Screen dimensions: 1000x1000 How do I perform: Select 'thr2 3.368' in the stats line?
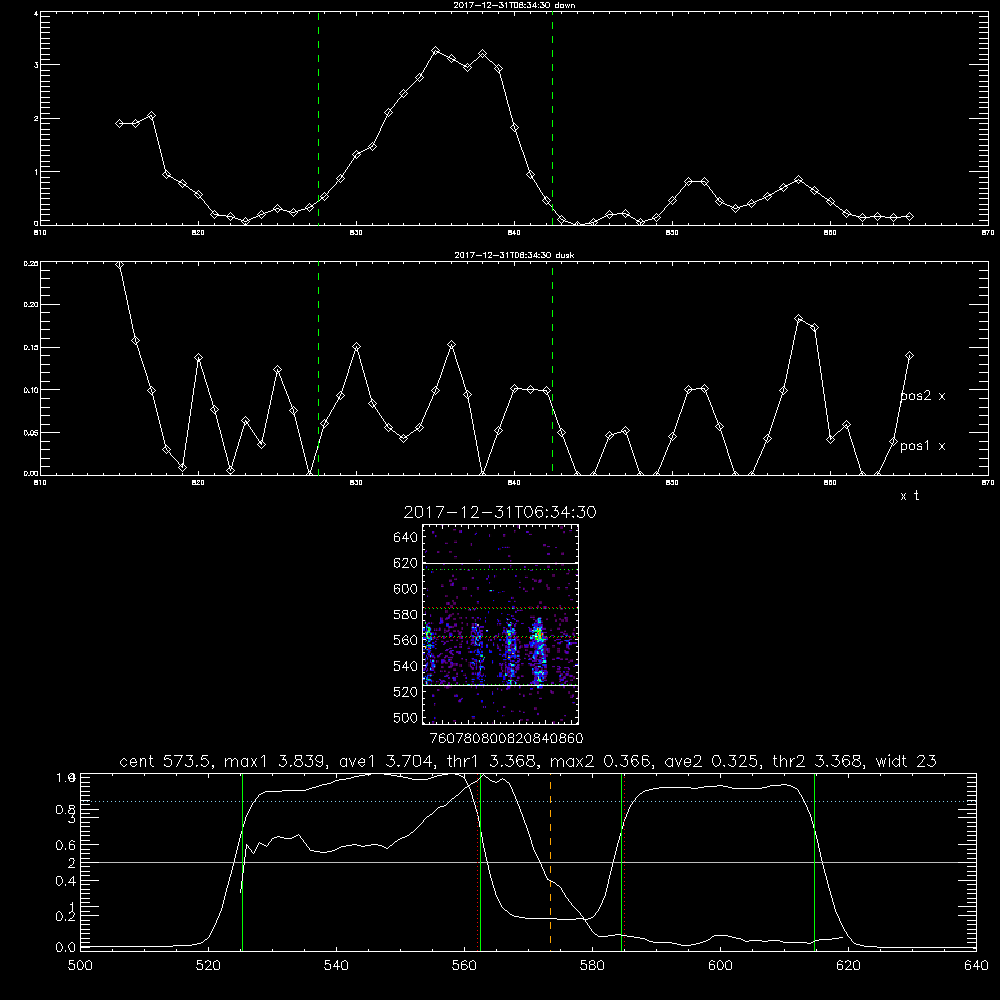pyautogui.click(x=817, y=761)
